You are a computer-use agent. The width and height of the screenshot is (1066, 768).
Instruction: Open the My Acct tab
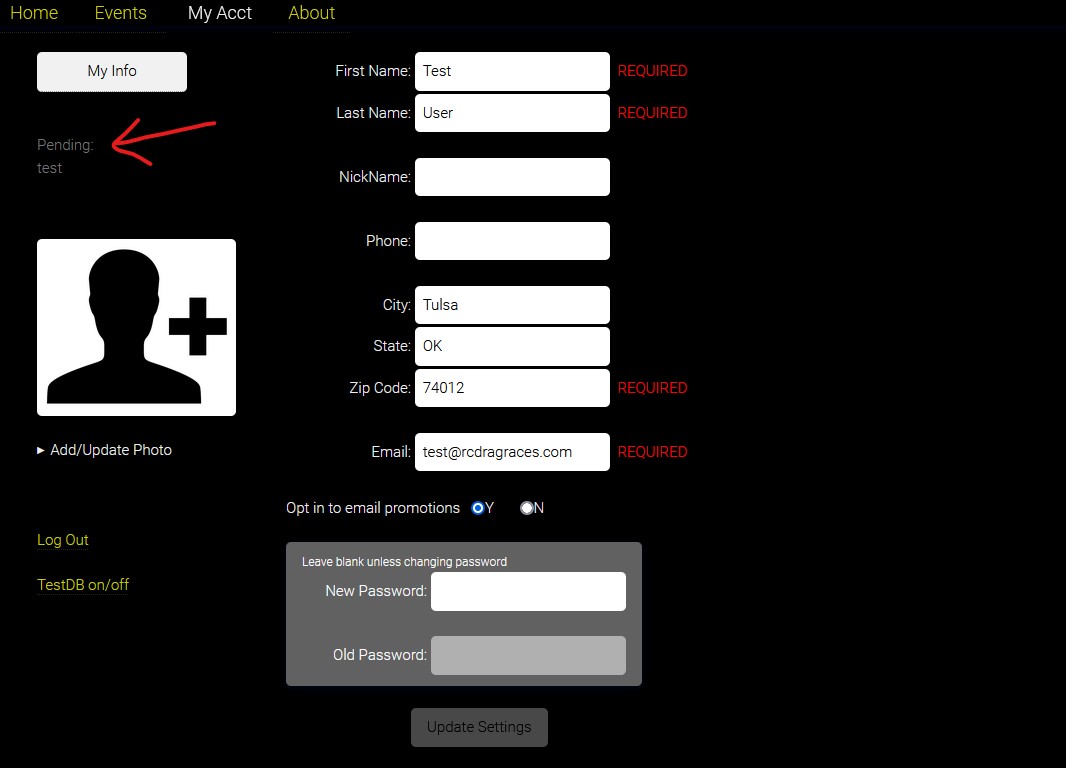click(x=220, y=13)
